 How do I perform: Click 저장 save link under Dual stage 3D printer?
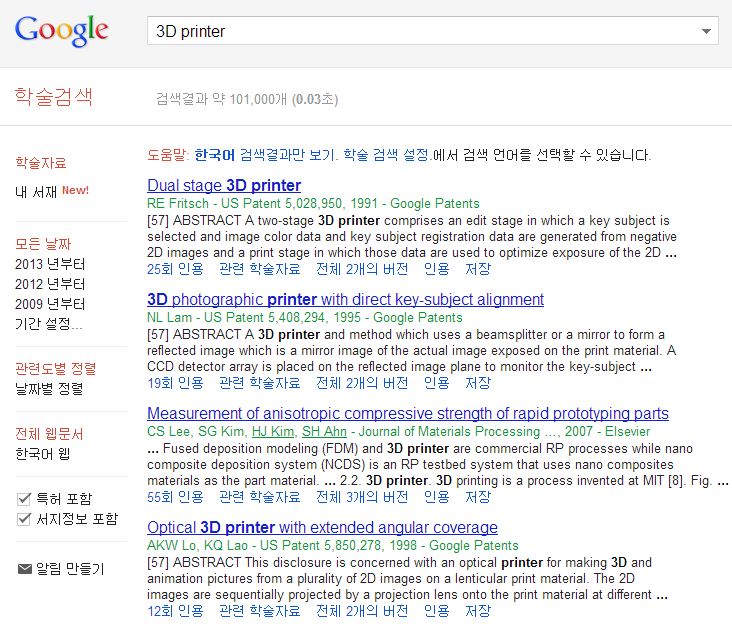tap(478, 269)
